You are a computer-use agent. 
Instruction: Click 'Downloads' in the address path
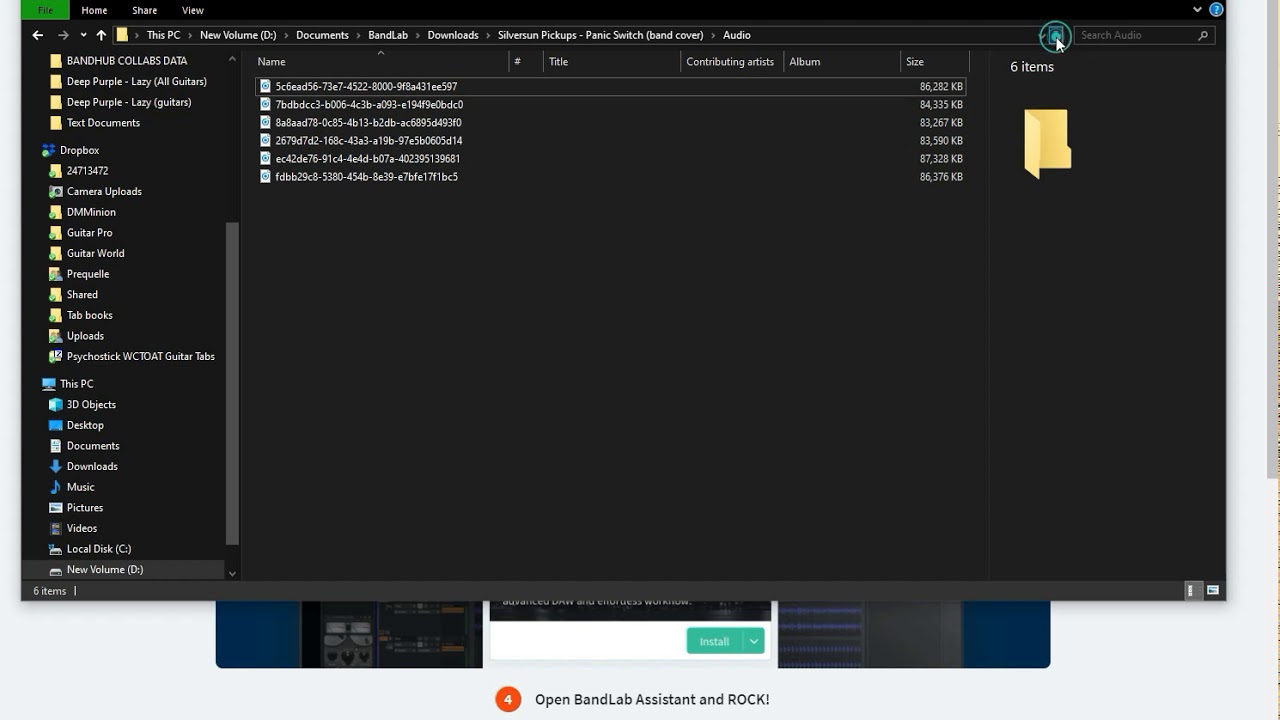click(x=453, y=35)
